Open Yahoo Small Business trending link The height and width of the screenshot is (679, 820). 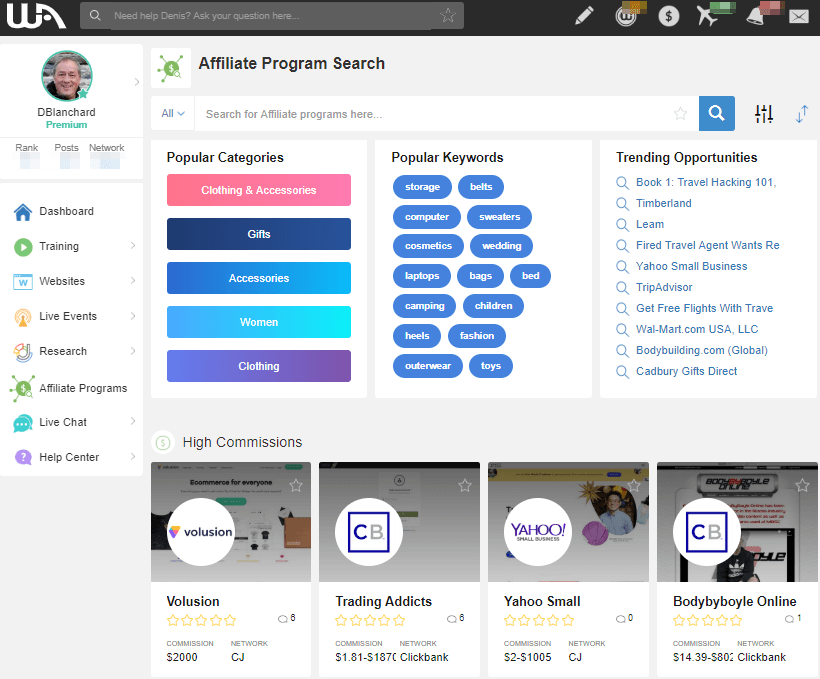click(691, 266)
